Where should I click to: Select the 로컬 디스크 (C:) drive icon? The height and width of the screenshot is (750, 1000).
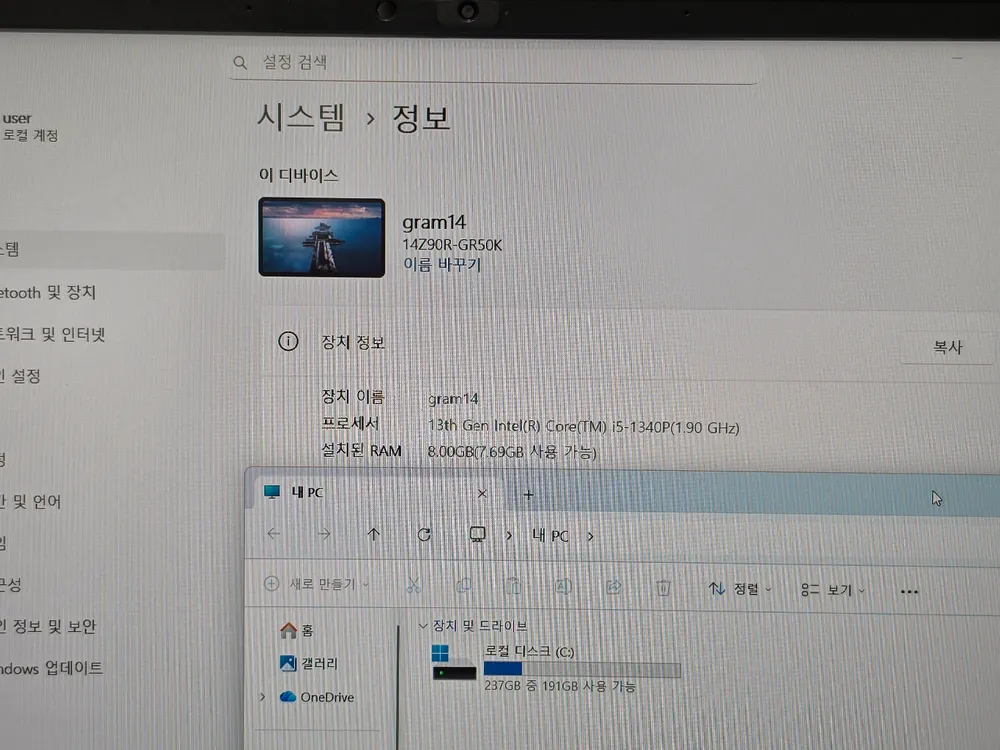tap(454, 663)
